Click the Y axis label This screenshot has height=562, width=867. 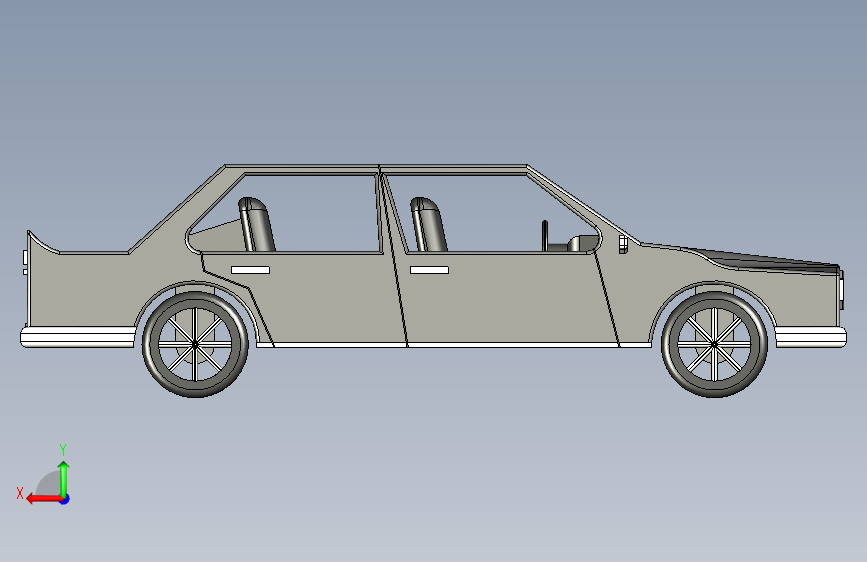click(x=63, y=449)
